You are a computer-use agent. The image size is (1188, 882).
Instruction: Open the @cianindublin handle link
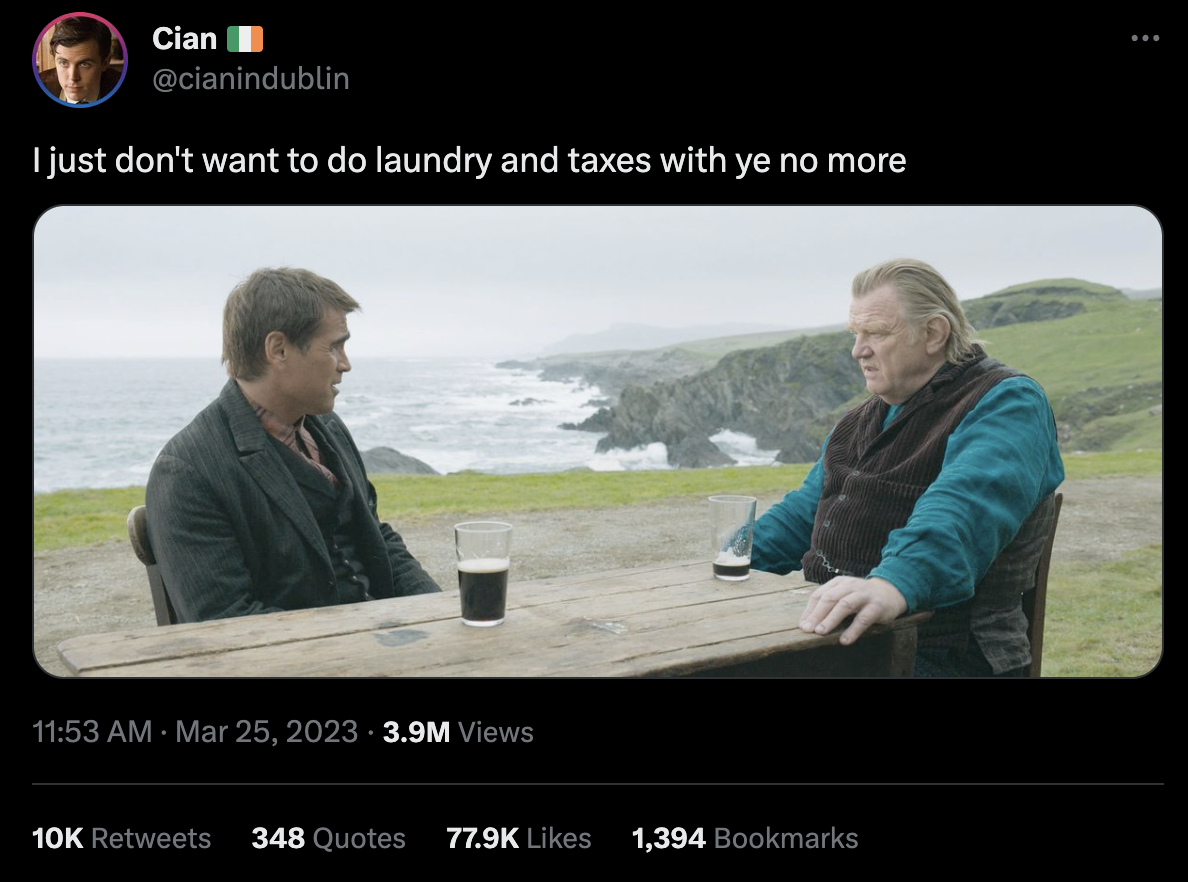pos(251,79)
